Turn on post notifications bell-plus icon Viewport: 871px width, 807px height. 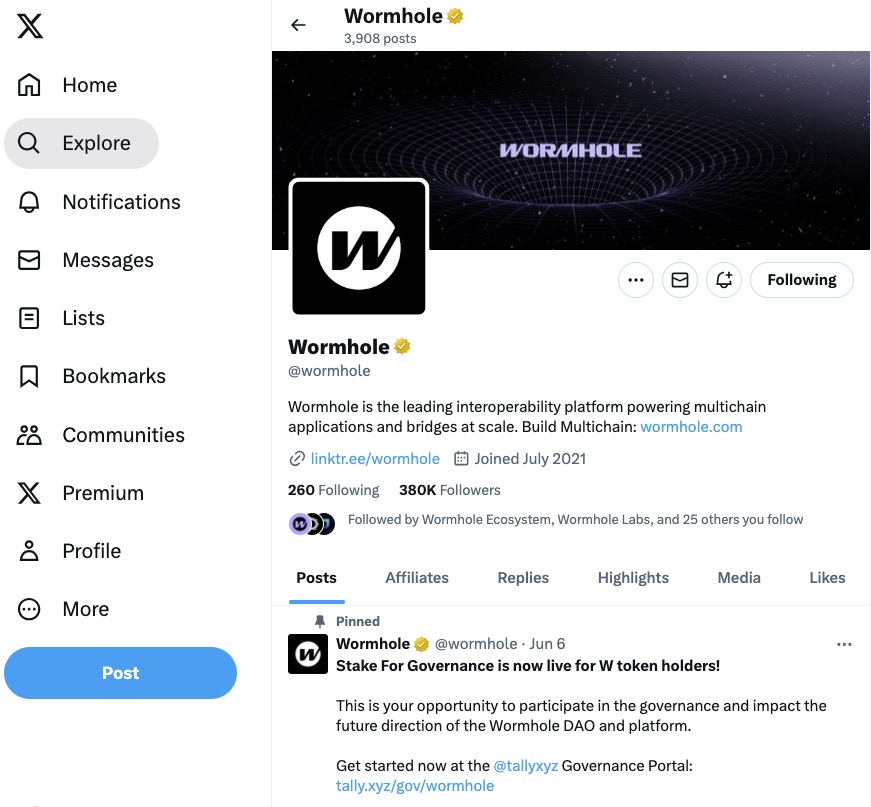point(724,280)
